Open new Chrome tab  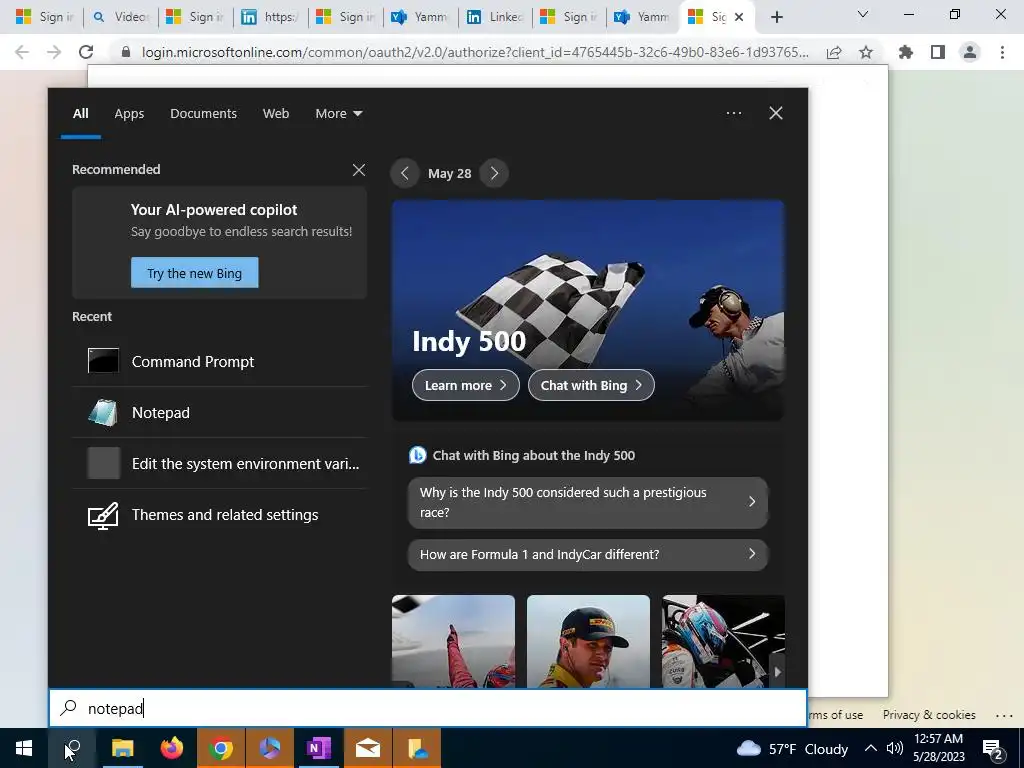tap(776, 17)
